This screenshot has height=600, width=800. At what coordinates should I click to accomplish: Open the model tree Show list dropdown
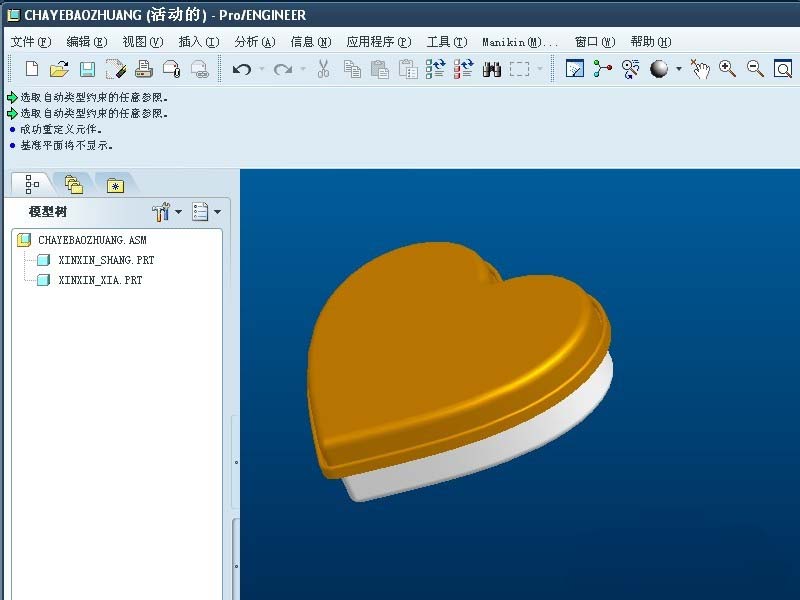206,212
